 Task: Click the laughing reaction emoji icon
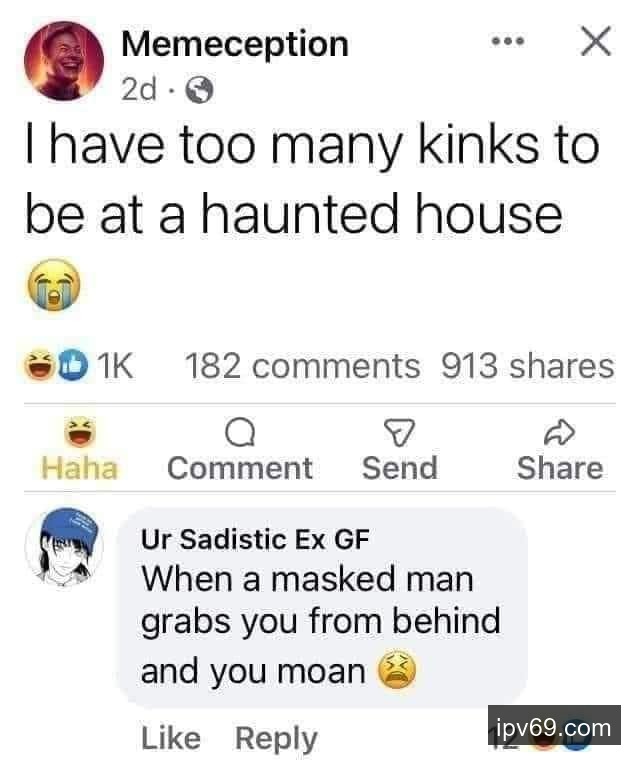[40, 366]
